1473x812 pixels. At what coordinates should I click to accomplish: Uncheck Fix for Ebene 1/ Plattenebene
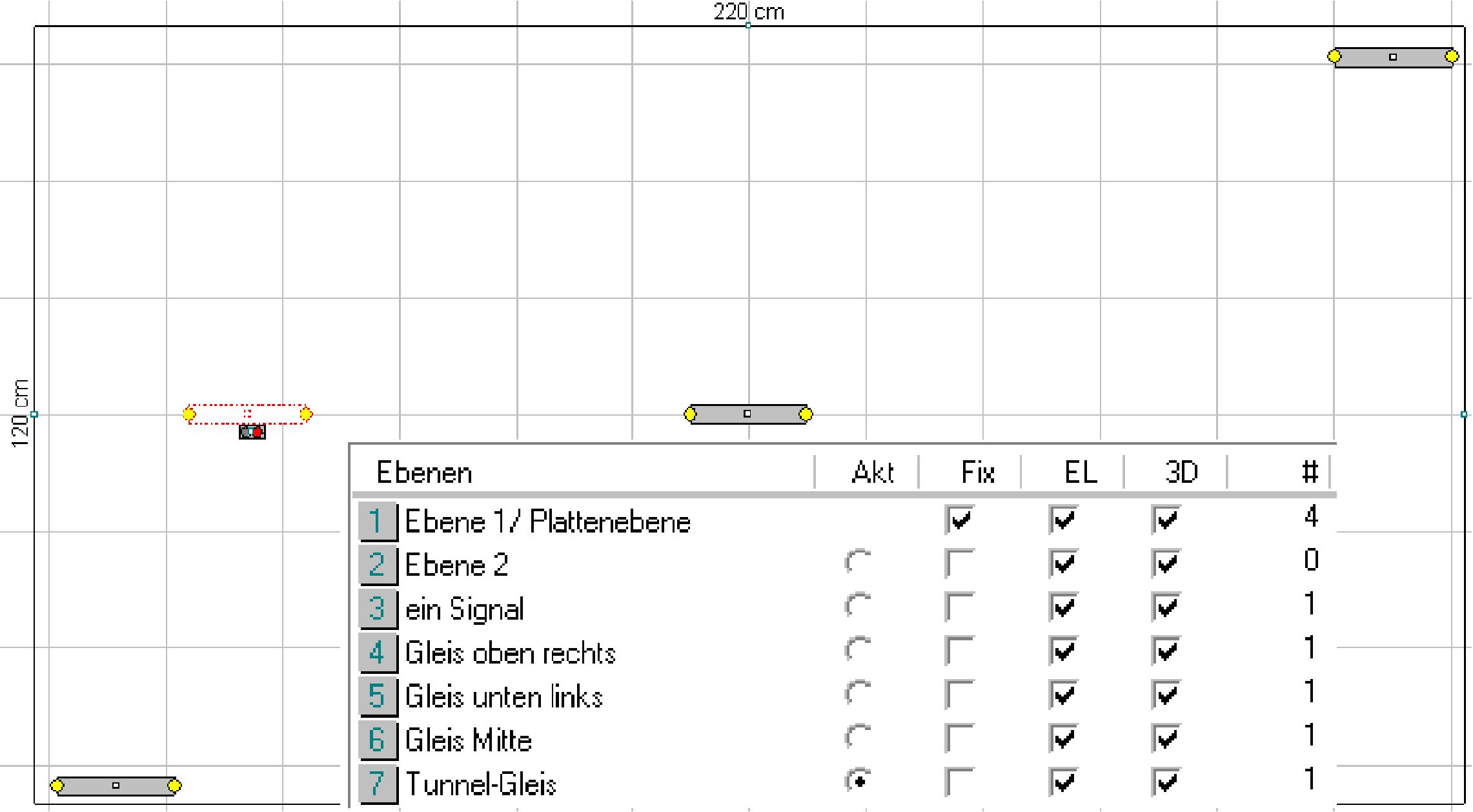[x=959, y=520]
